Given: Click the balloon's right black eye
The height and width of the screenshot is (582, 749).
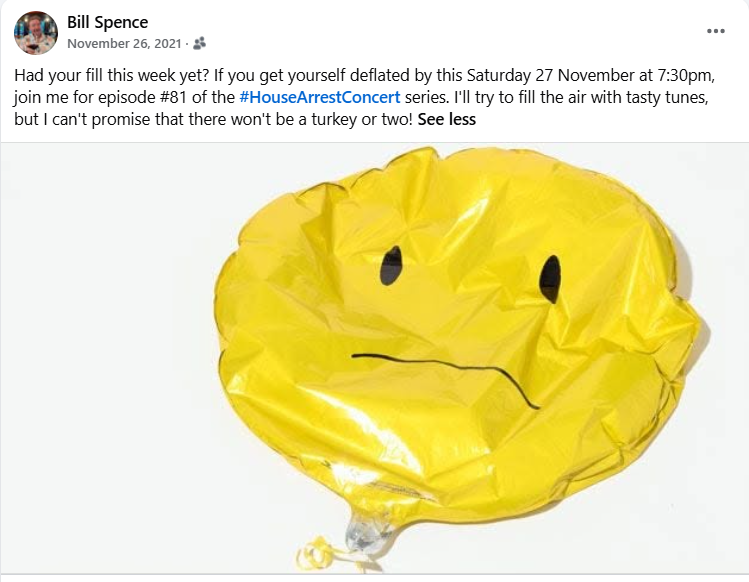Looking at the screenshot, I should click(550, 279).
